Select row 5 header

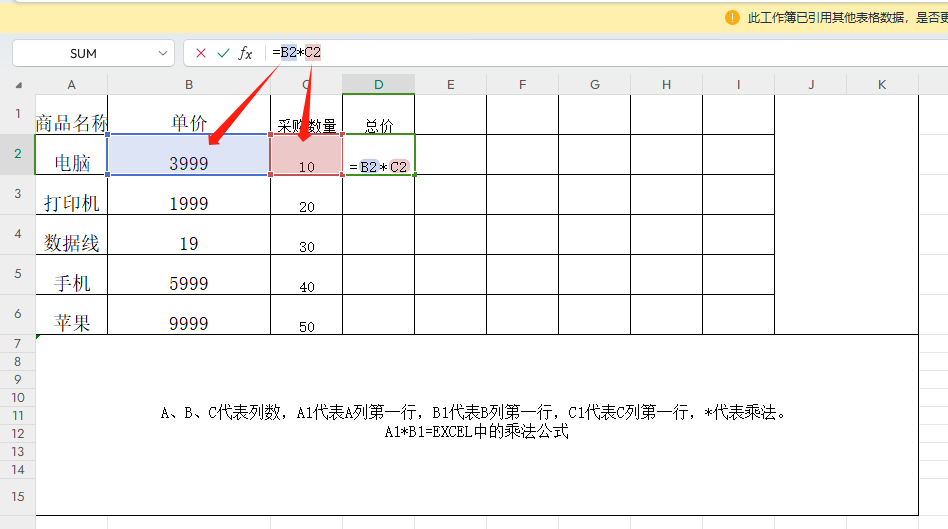pyautogui.click(x=18, y=274)
